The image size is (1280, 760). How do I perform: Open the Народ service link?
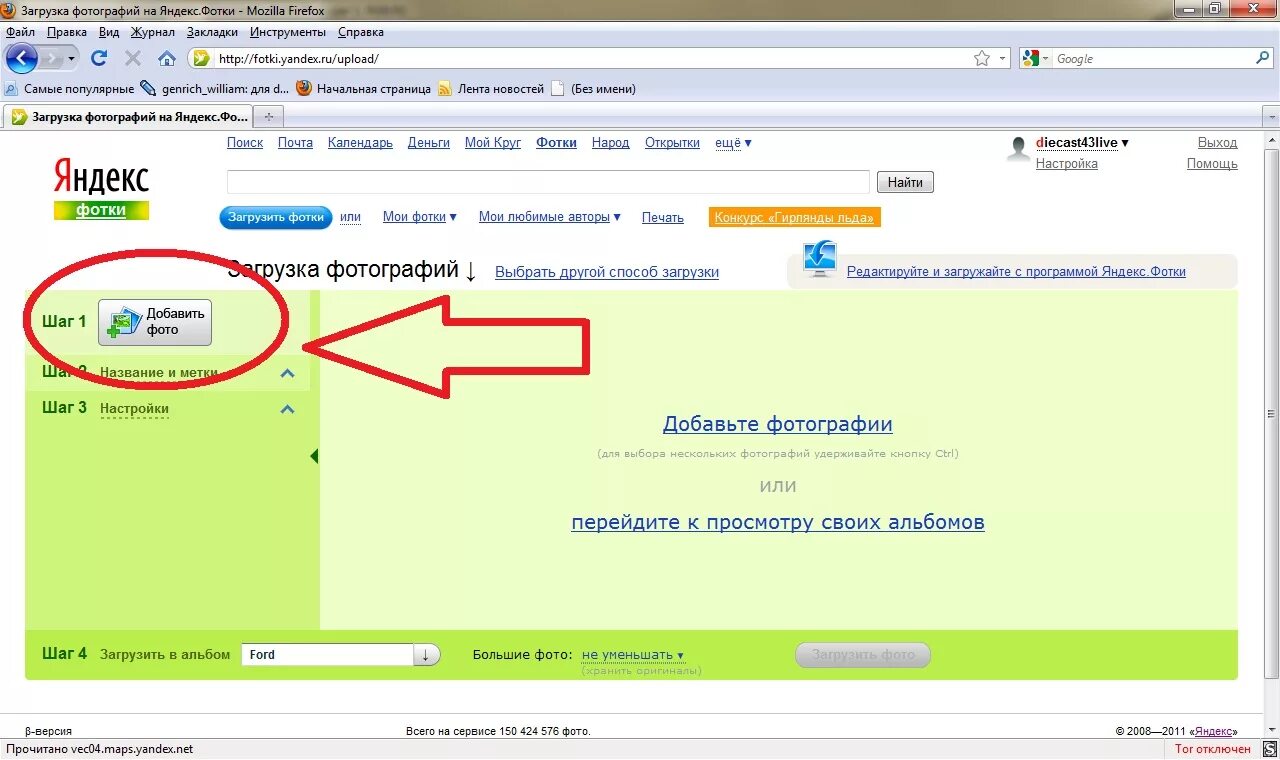(610, 143)
